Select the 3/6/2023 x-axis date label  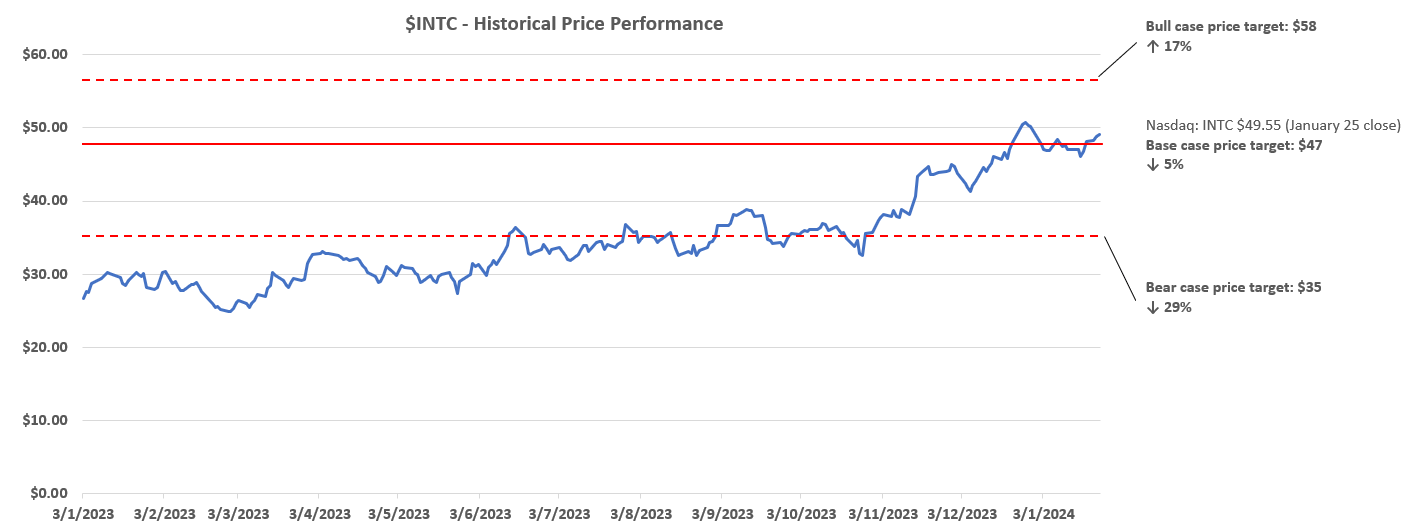[x=478, y=514]
